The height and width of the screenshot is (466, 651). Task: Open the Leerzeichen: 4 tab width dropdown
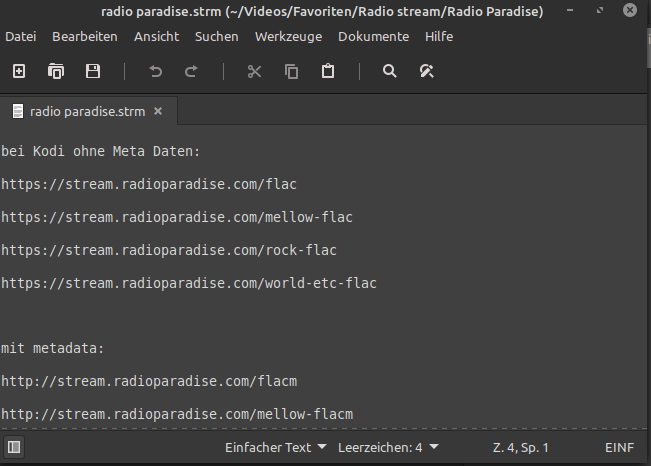388,448
